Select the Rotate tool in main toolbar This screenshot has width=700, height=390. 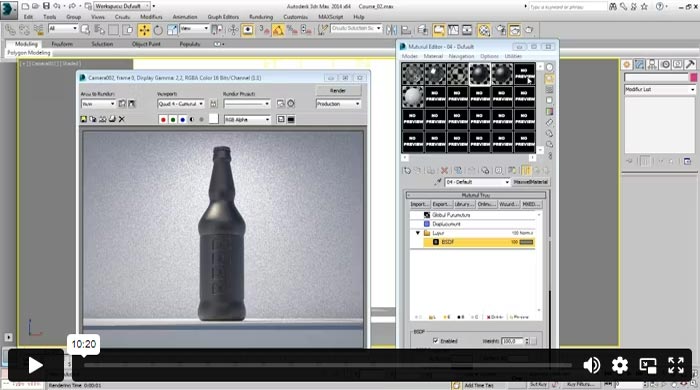tap(158, 30)
